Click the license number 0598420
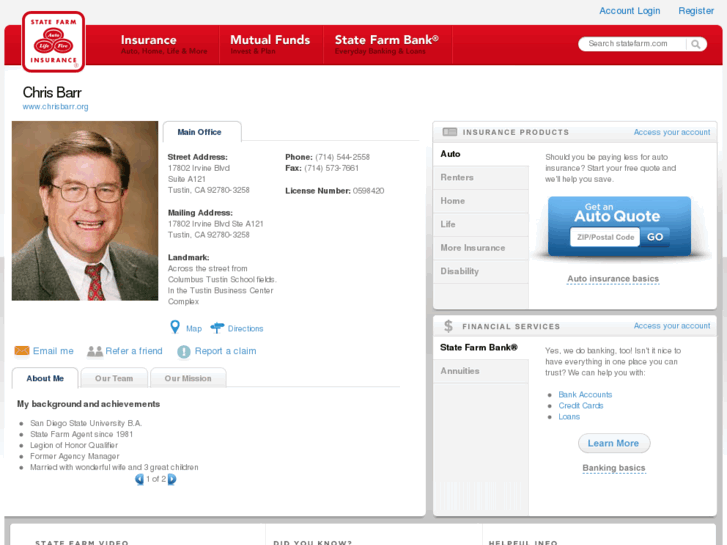 (x=368, y=191)
